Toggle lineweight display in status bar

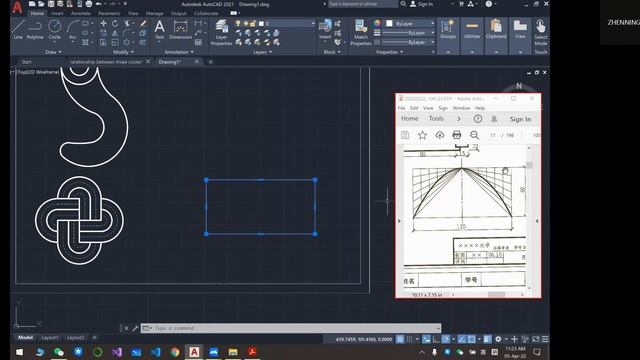coord(487,339)
